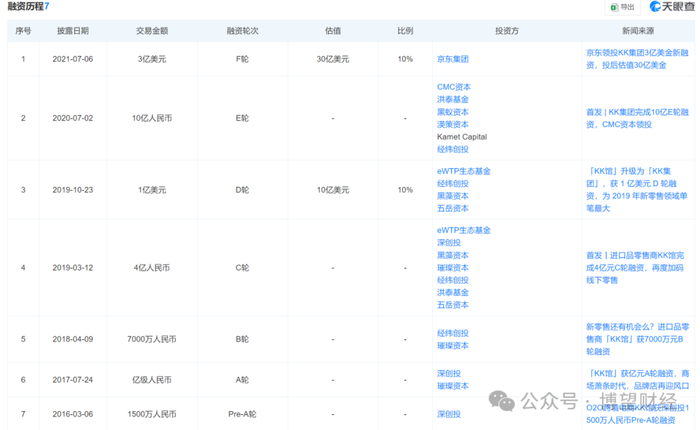The width and height of the screenshot is (700, 430).
Task: Select valuation cell 10亿美元
Action: pos(333,190)
